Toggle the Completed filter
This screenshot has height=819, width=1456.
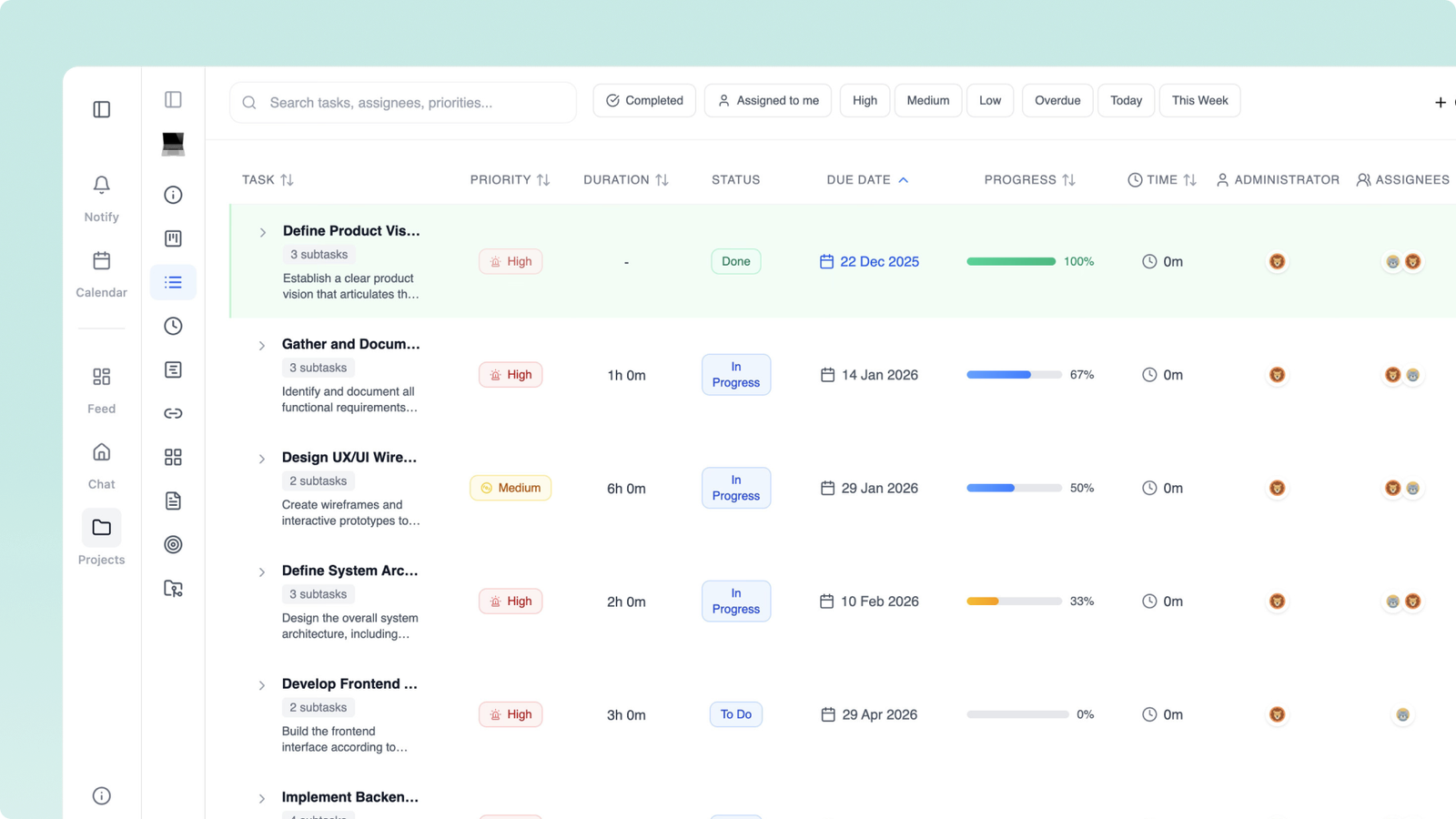click(644, 100)
